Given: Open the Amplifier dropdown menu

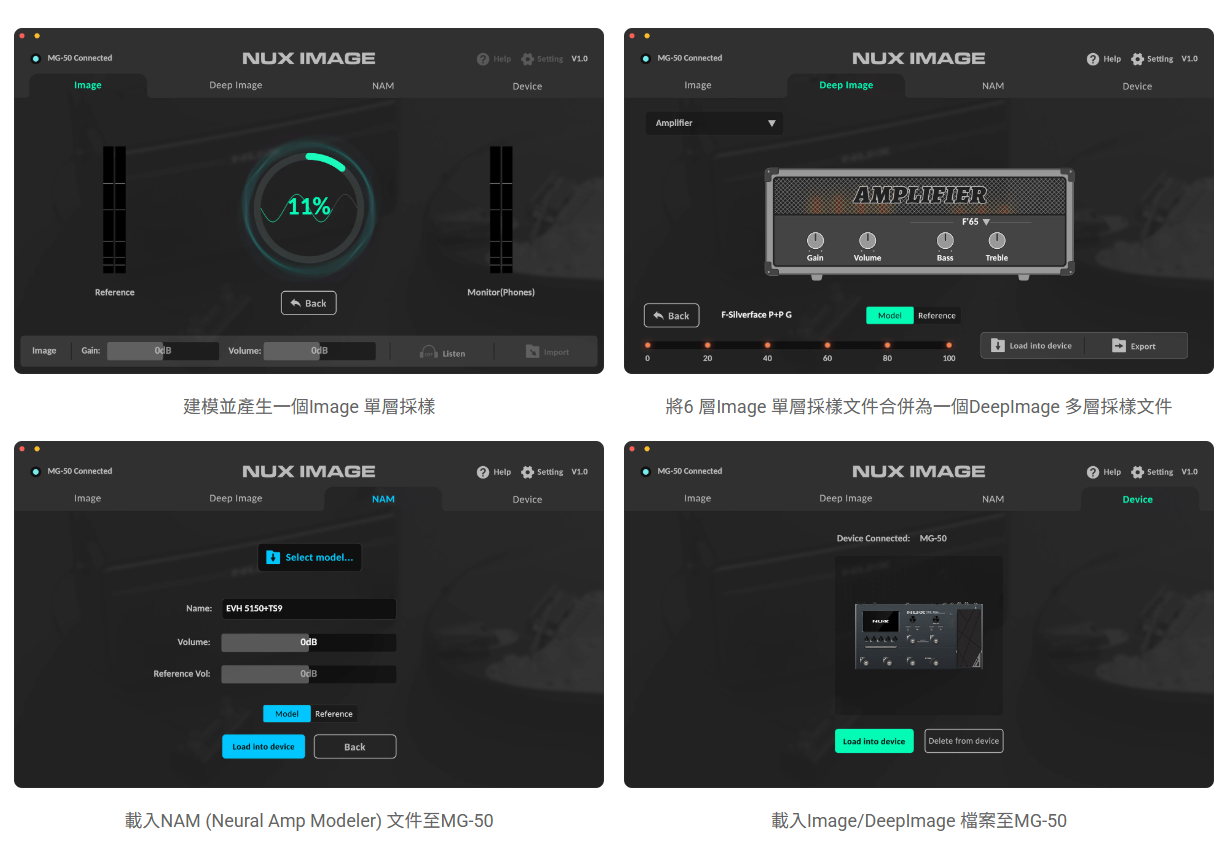Looking at the screenshot, I should 714,123.
